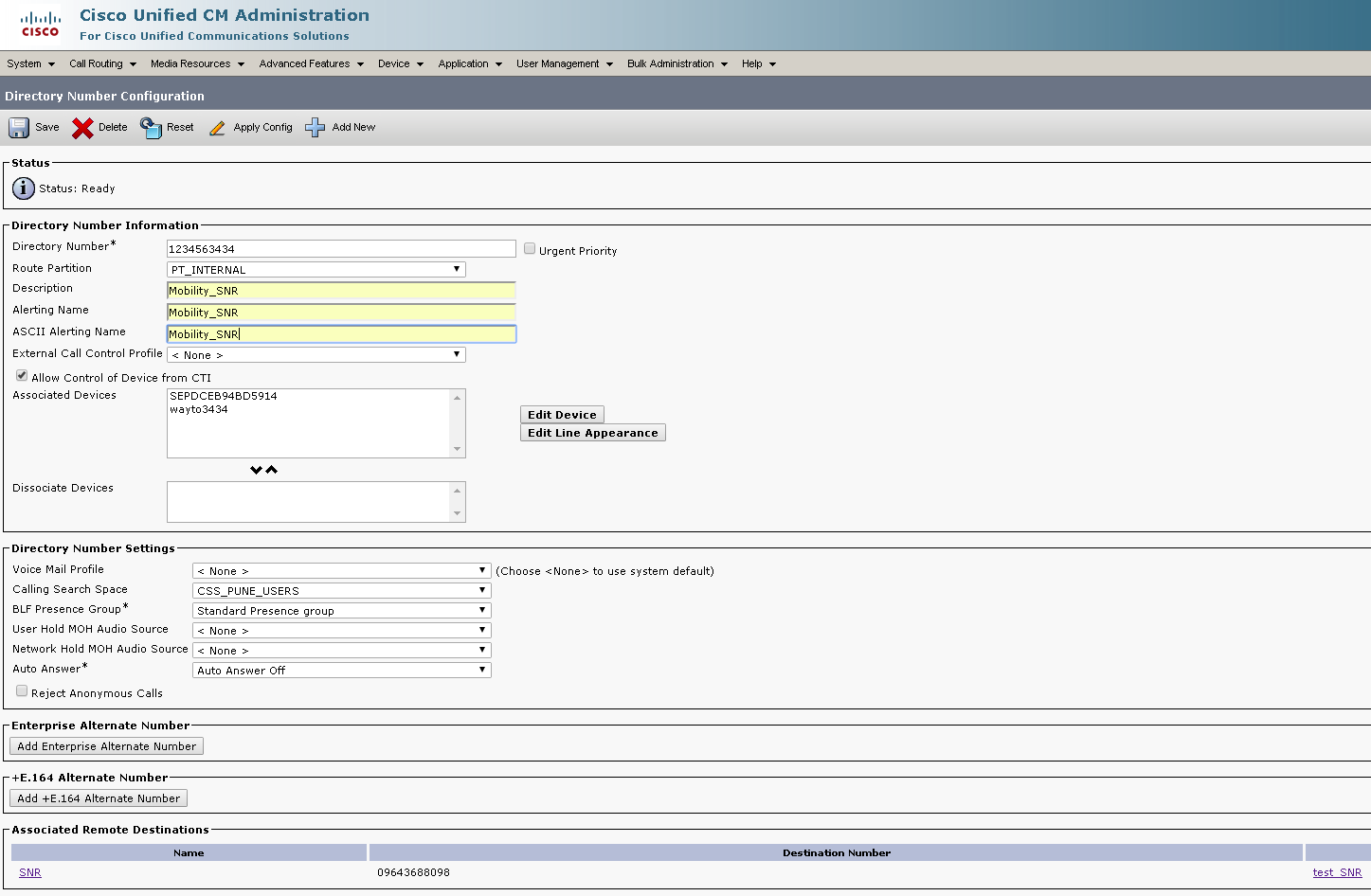Toggle the Urgent Priority checkbox
1371x896 pixels.
[530, 249]
